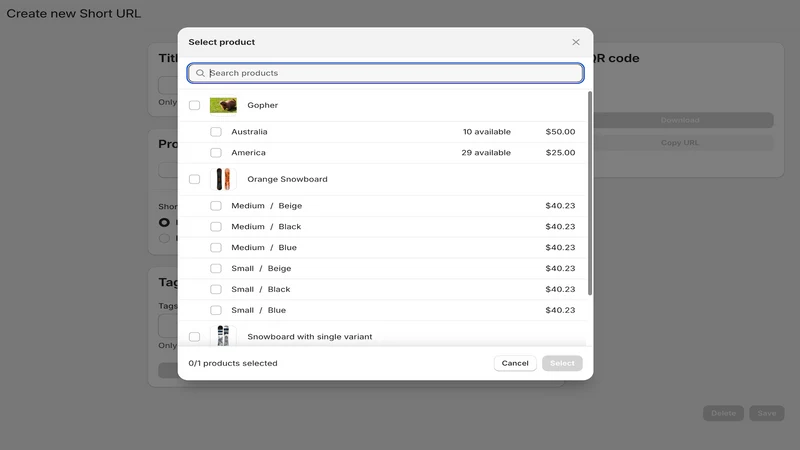
Task: Click the Orange Snowboard product name
Action: [x=287, y=179]
